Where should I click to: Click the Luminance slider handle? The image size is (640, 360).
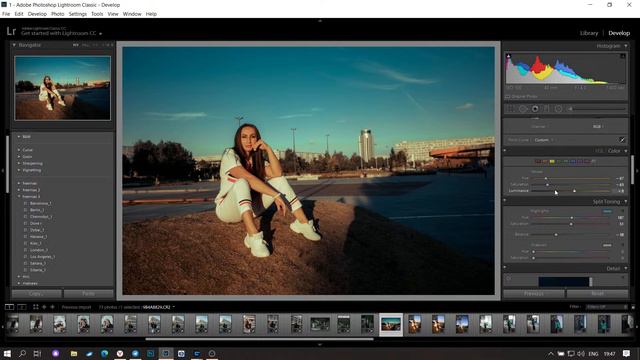[574, 191]
